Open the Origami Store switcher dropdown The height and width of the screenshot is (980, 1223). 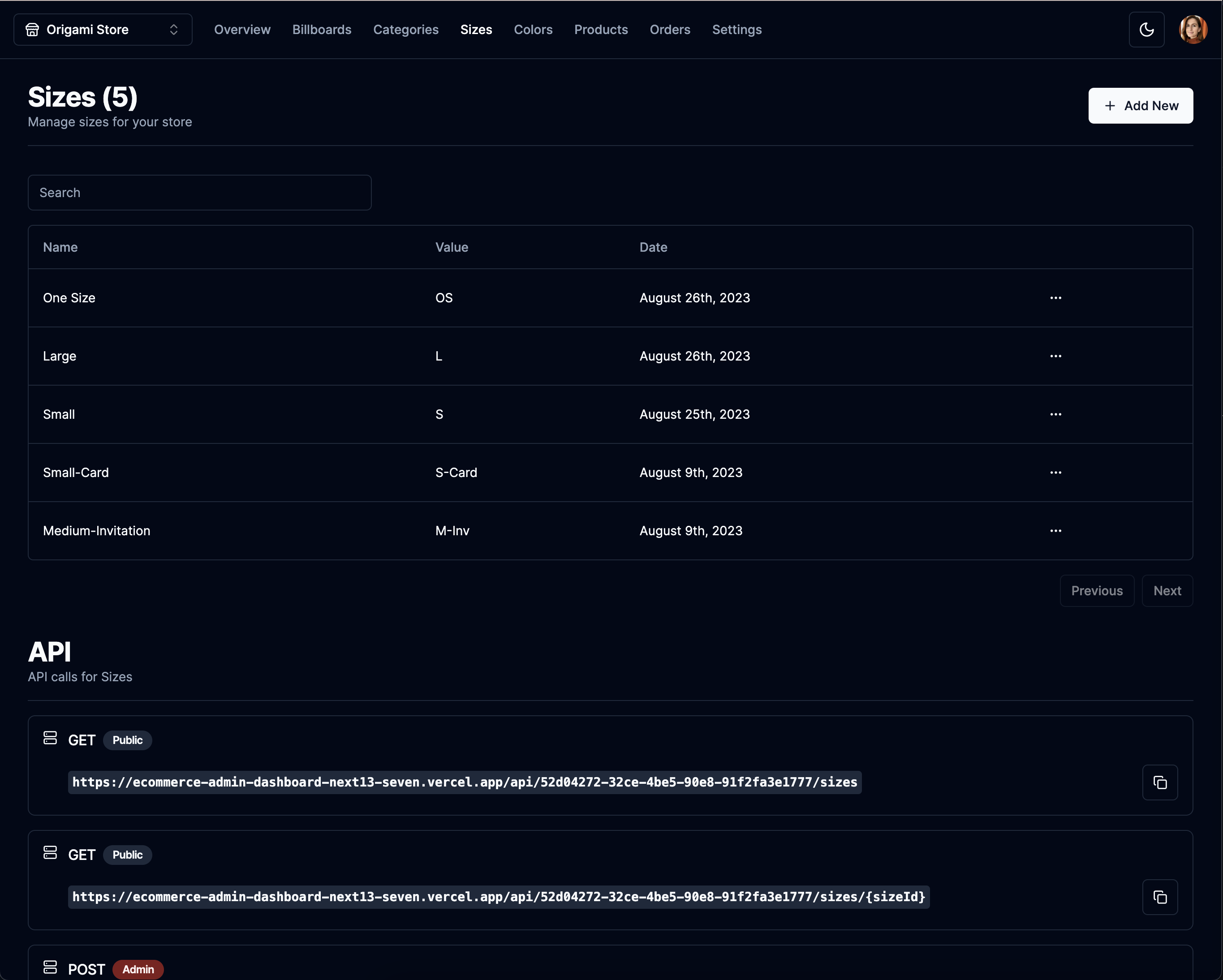tap(103, 30)
